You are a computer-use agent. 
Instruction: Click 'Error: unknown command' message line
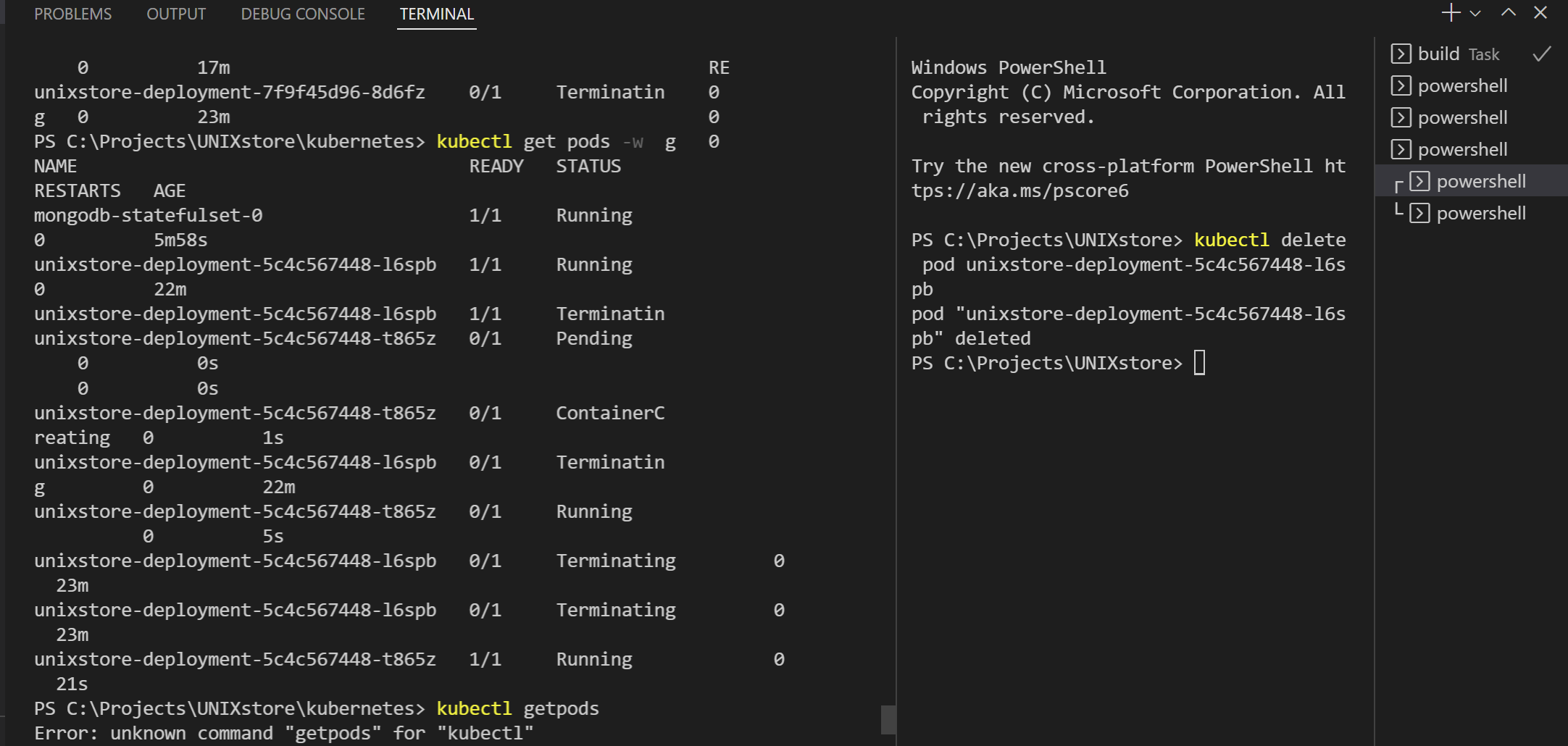(283, 734)
